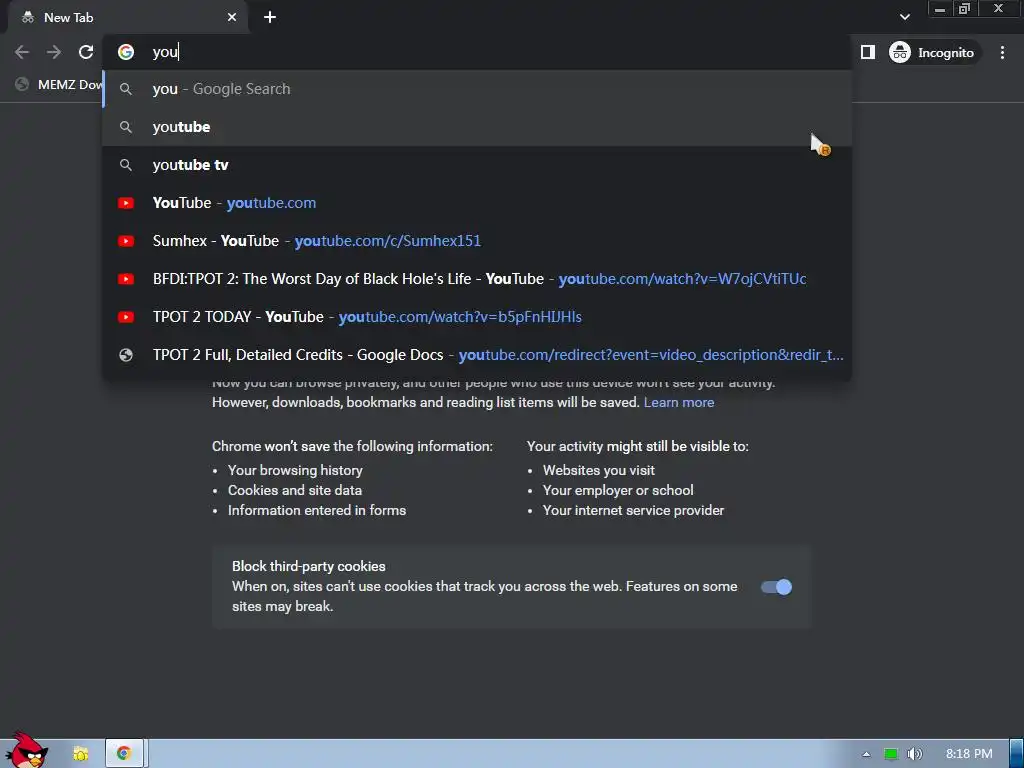The height and width of the screenshot is (768, 1024).
Task: Click the 8:18 PM clock
Action: click(968, 754)
